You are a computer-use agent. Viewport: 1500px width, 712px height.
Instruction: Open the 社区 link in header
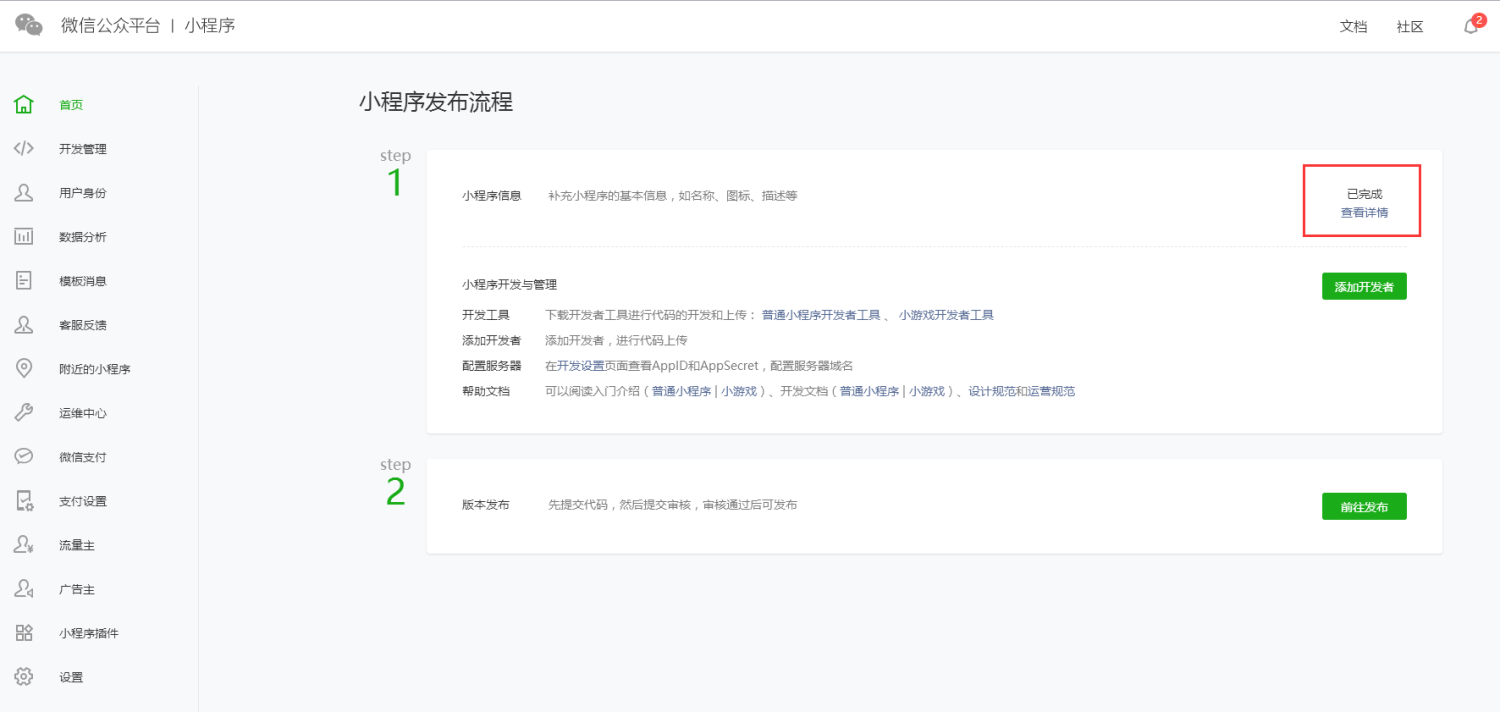[x=1410, y=27]
